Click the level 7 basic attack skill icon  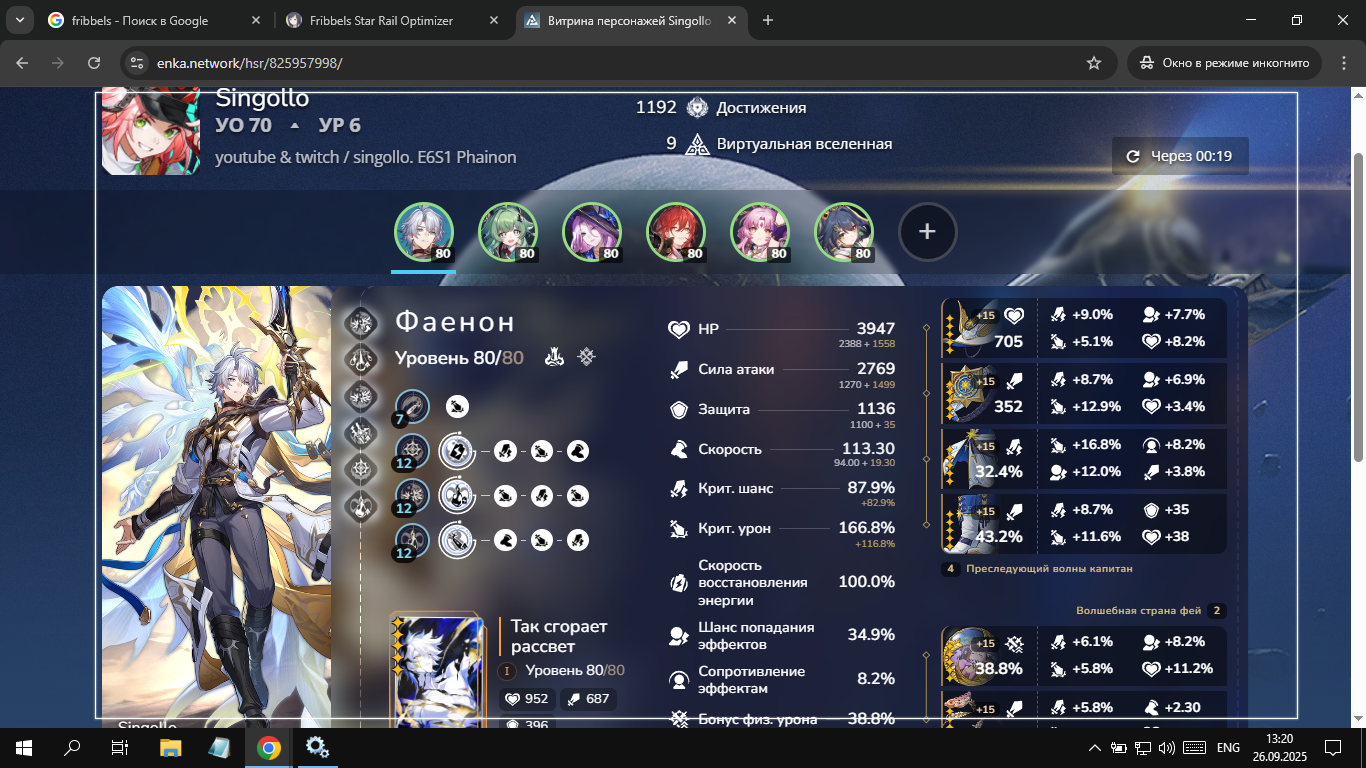[412, 406]
